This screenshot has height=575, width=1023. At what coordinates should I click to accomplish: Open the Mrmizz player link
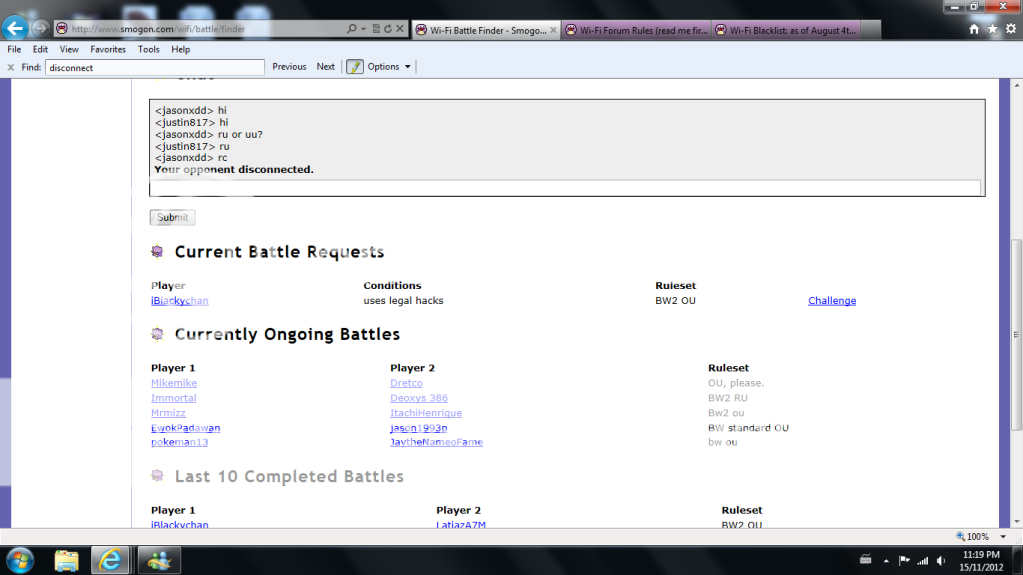point(168,413)
